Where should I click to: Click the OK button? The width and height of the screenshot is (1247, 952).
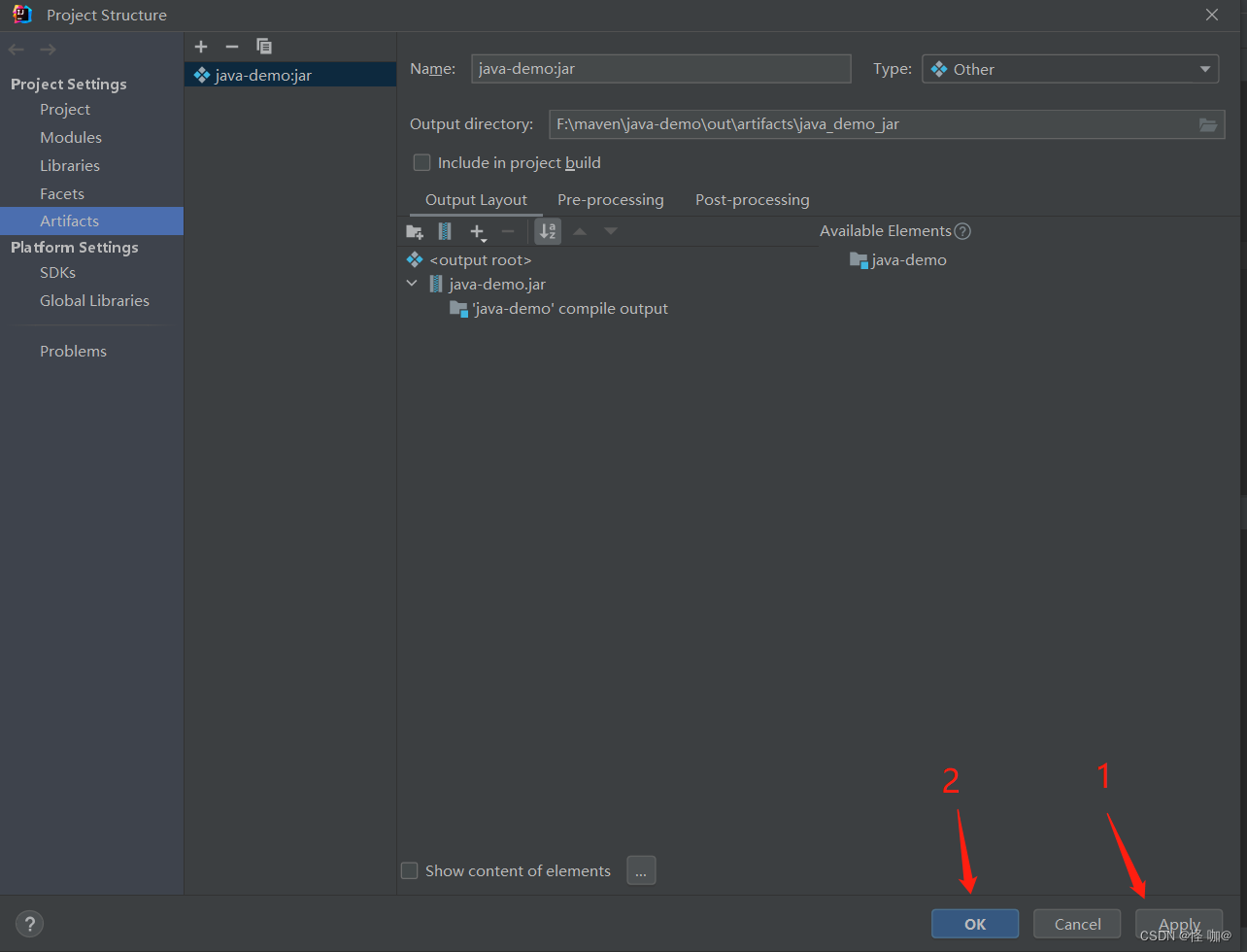point(975,924)
